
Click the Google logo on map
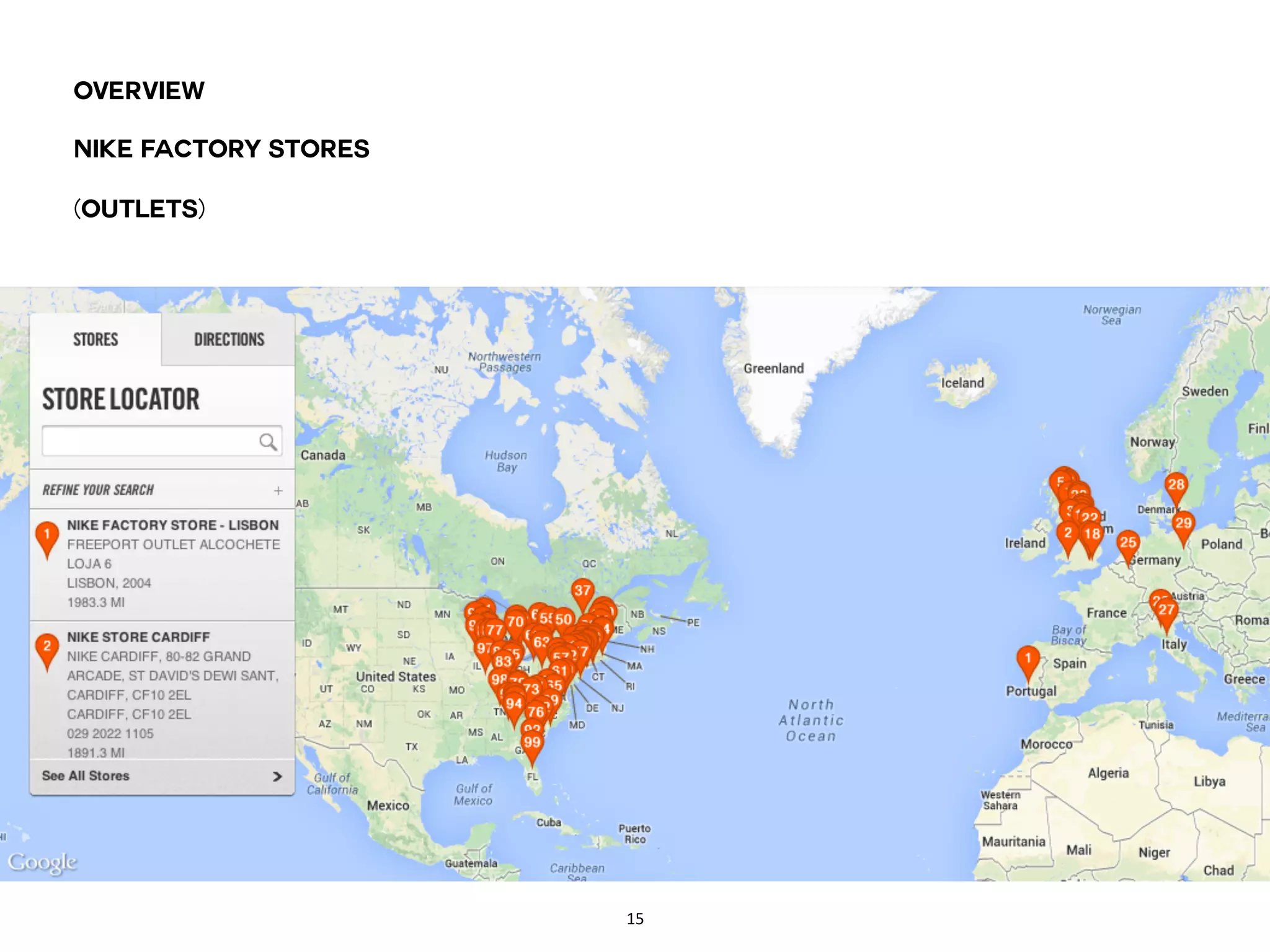tap(42, 862)
